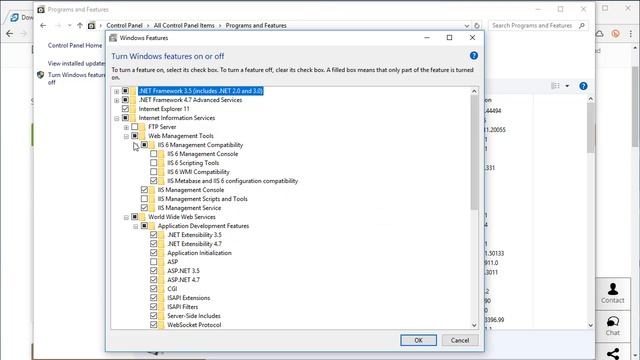Open the address bar history dropdown
Screen dimensions: 640x360
(x=467, y=25)
